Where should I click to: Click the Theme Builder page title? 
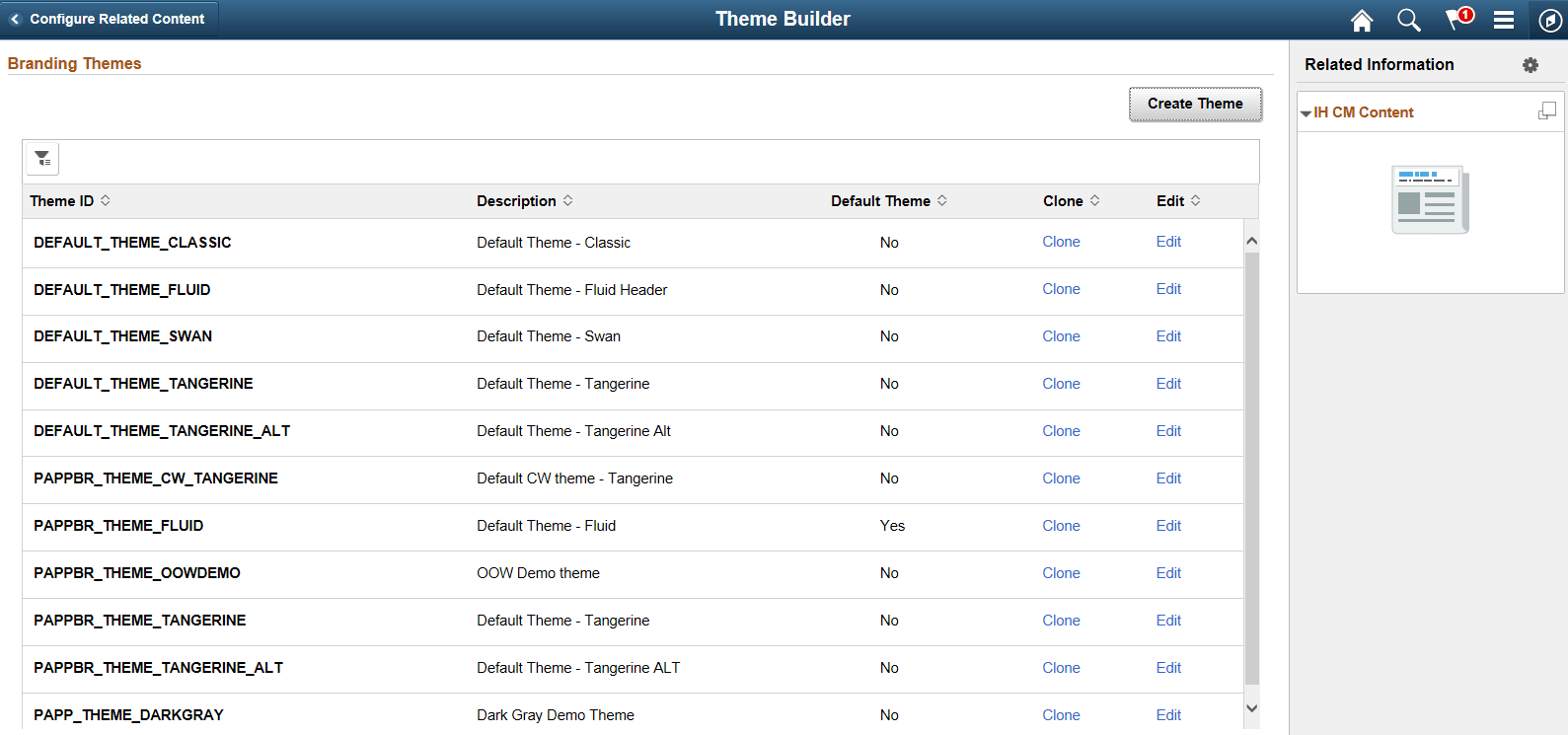(783, 19)
